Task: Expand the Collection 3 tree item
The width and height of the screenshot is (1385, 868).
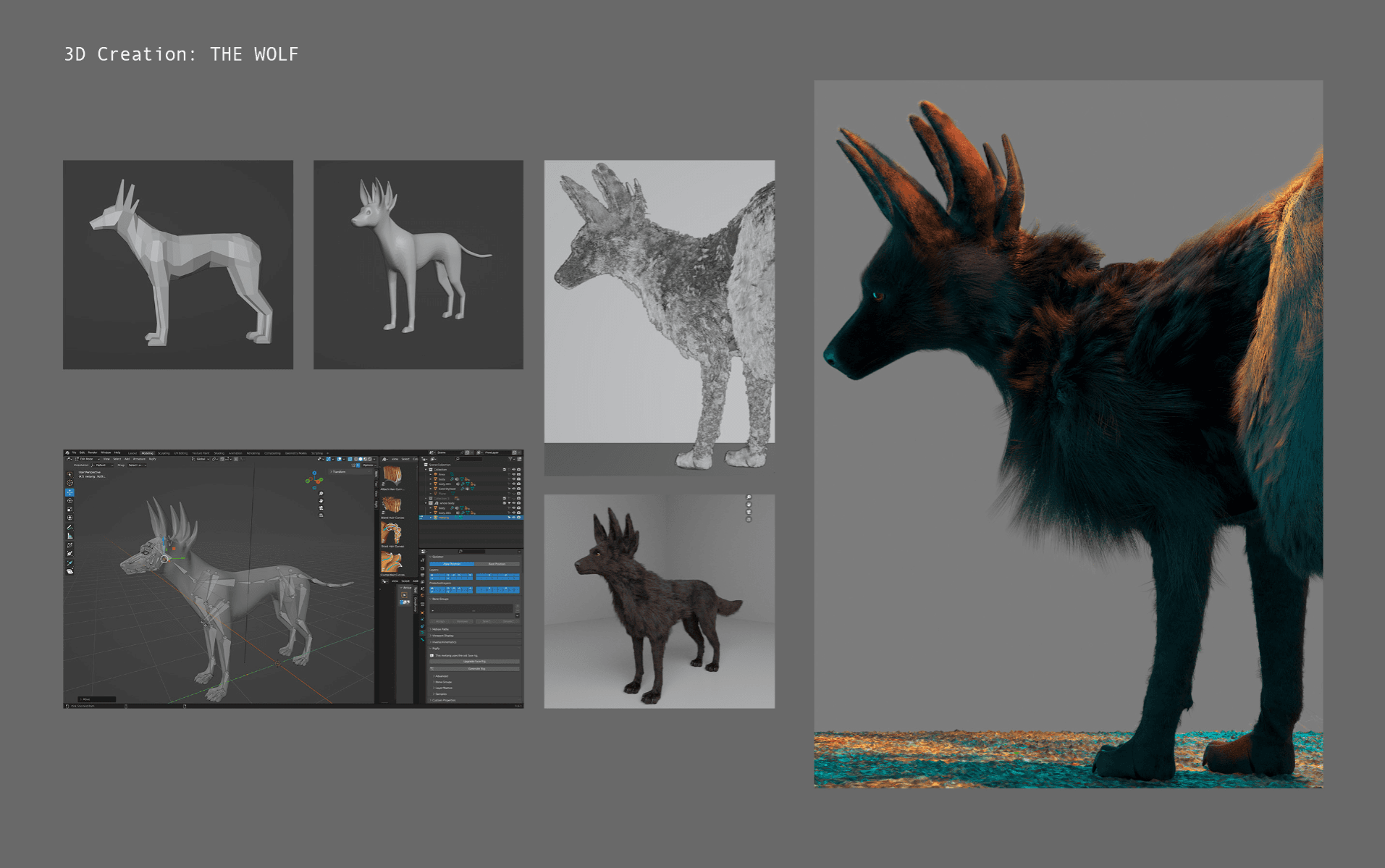Action: [426, 498]
